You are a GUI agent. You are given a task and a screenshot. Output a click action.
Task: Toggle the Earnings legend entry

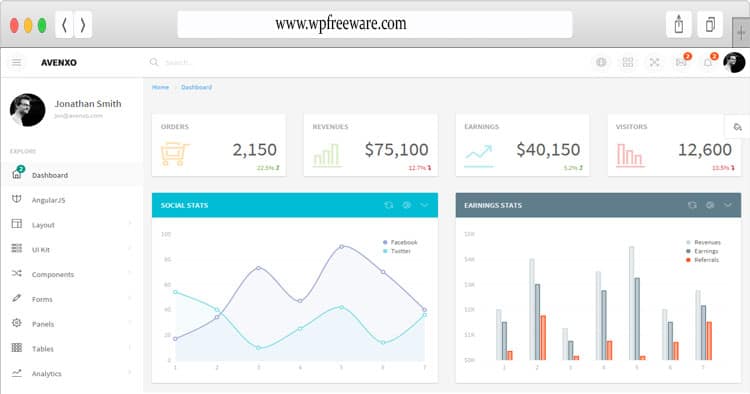pos(702,251)
